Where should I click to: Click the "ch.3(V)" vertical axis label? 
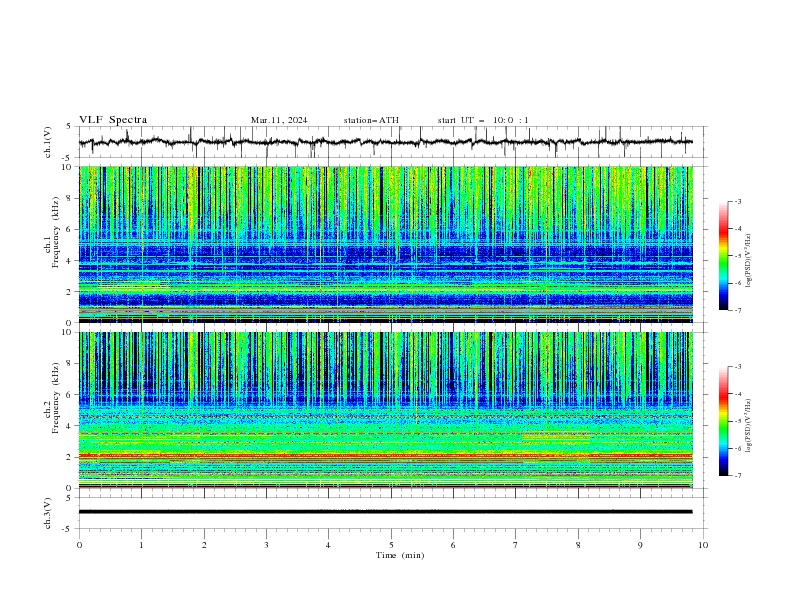tap(48, 513)
